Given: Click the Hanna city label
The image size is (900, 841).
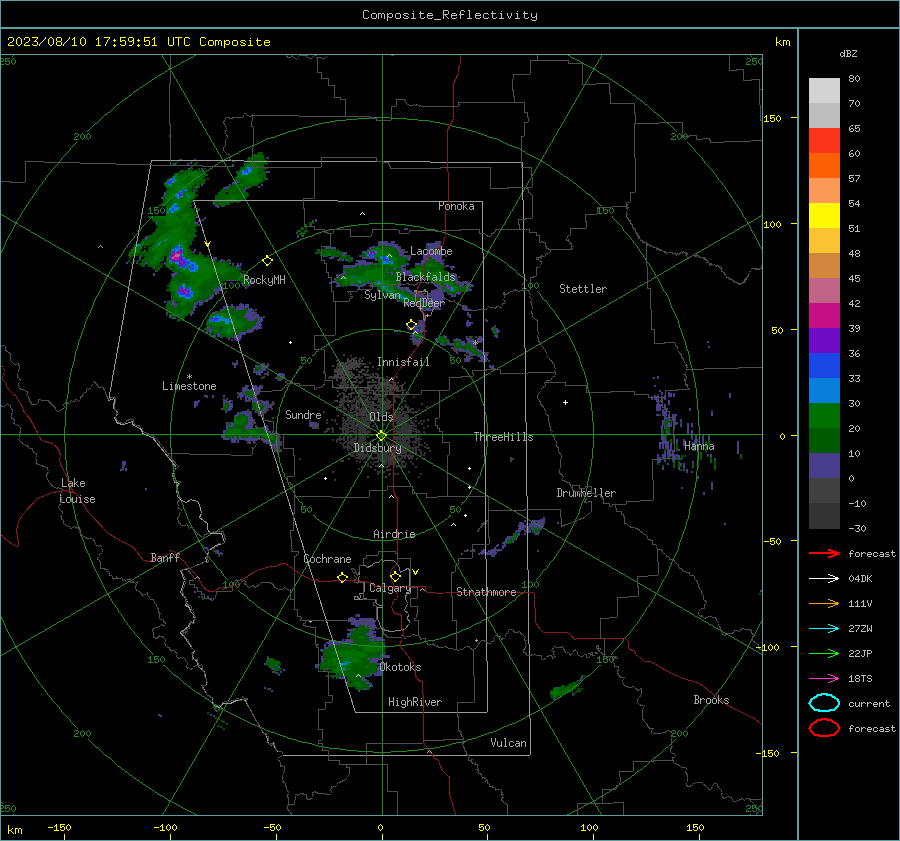Looking at the screenshot, I should click(699, 446).
